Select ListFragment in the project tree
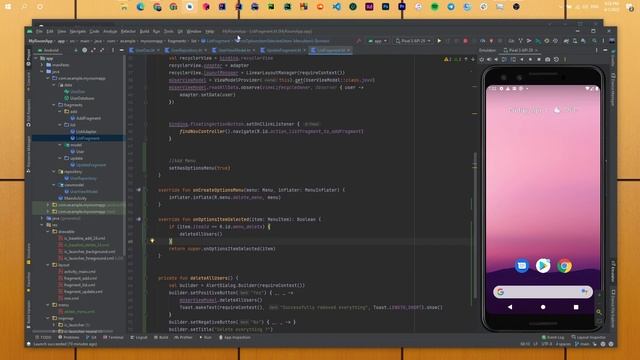Image resolution: width=640 pixels, height=360 pixels. 85,138
